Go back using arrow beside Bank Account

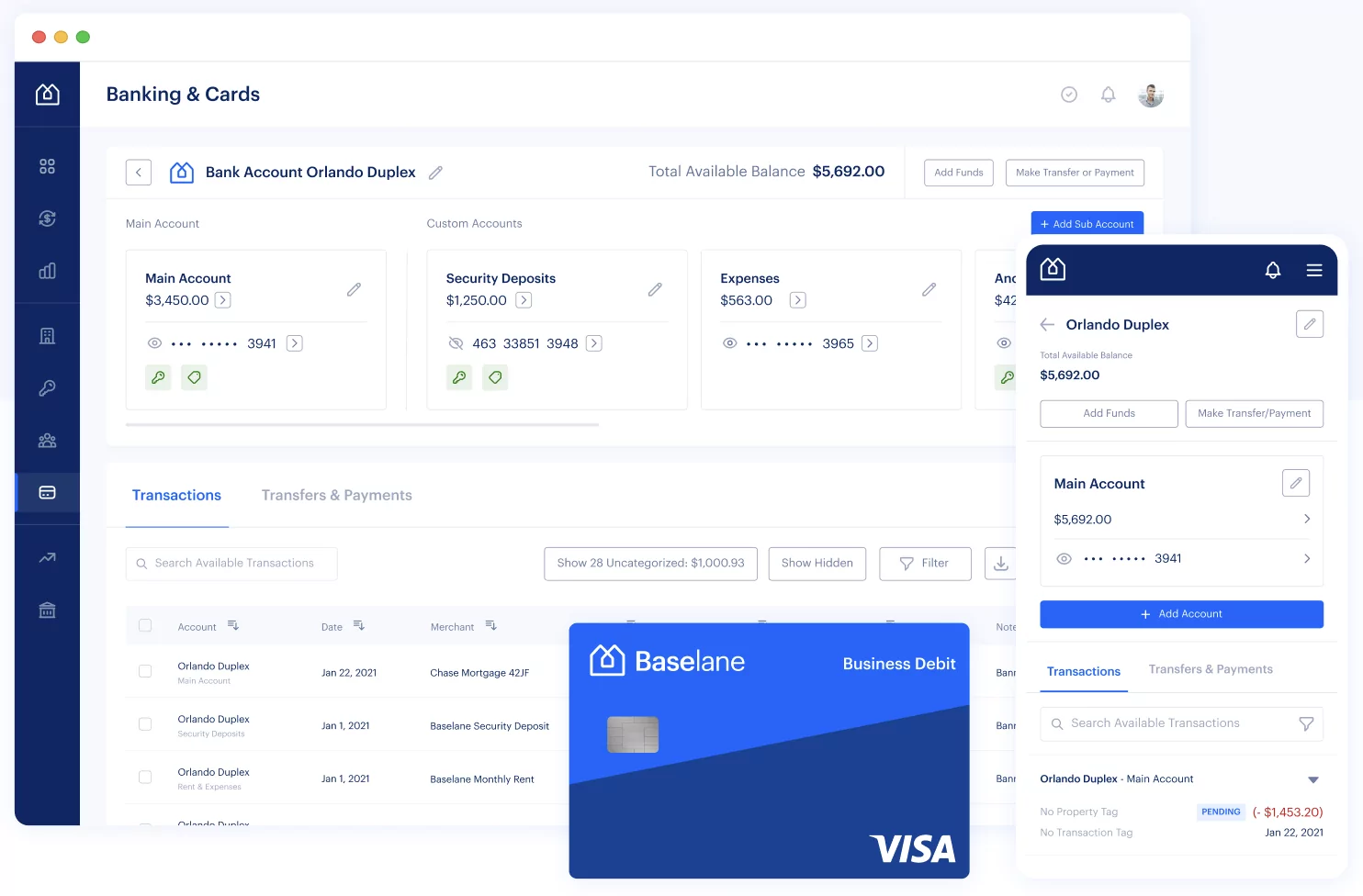tap(139, 173)
